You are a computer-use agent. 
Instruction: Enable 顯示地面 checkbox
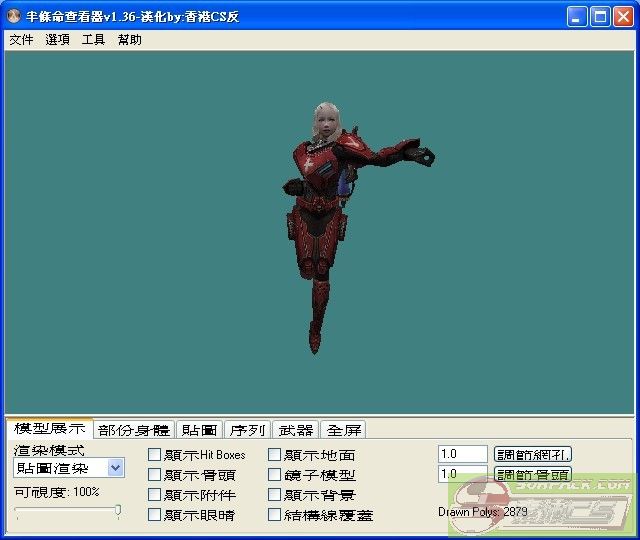click(274, 455)
